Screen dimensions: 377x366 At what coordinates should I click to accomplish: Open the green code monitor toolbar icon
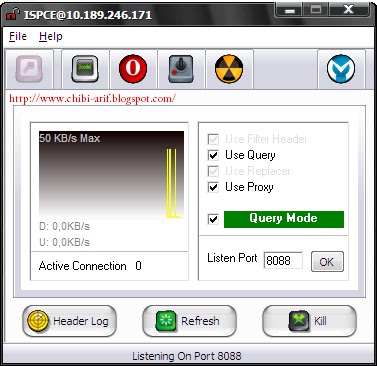(x=85, y=69)
